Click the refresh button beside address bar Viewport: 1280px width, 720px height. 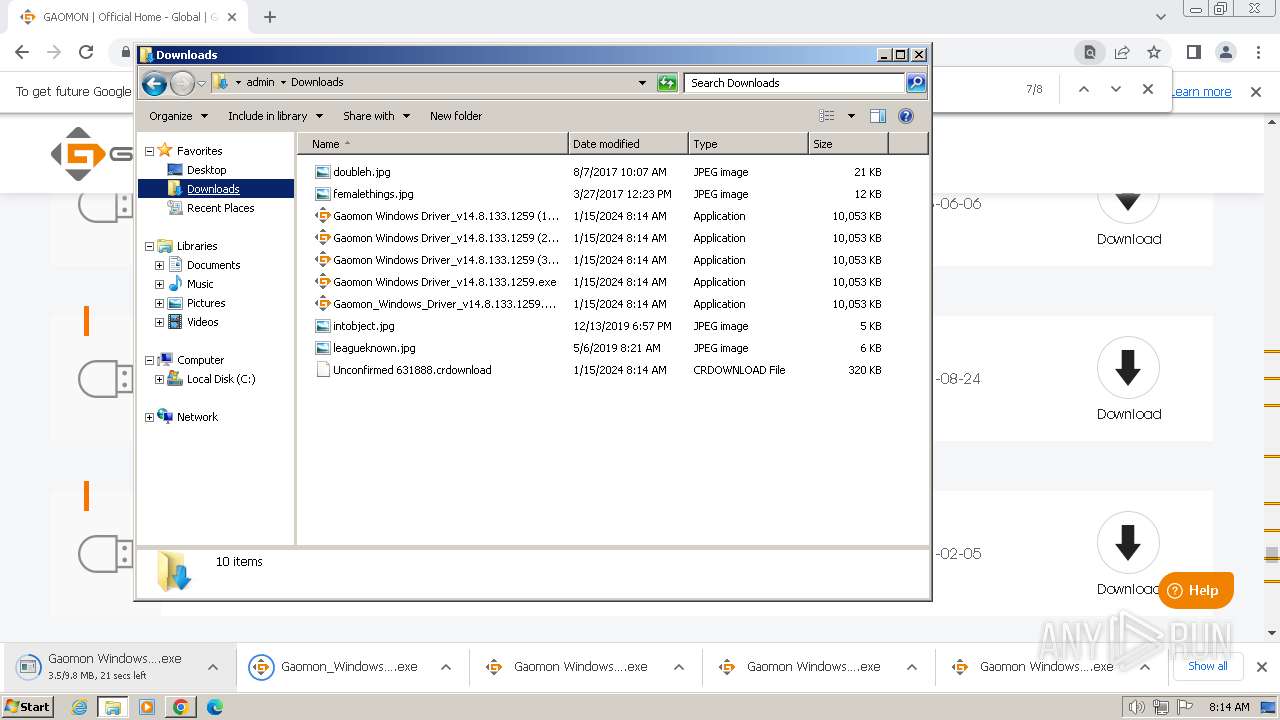coord(667,83)
